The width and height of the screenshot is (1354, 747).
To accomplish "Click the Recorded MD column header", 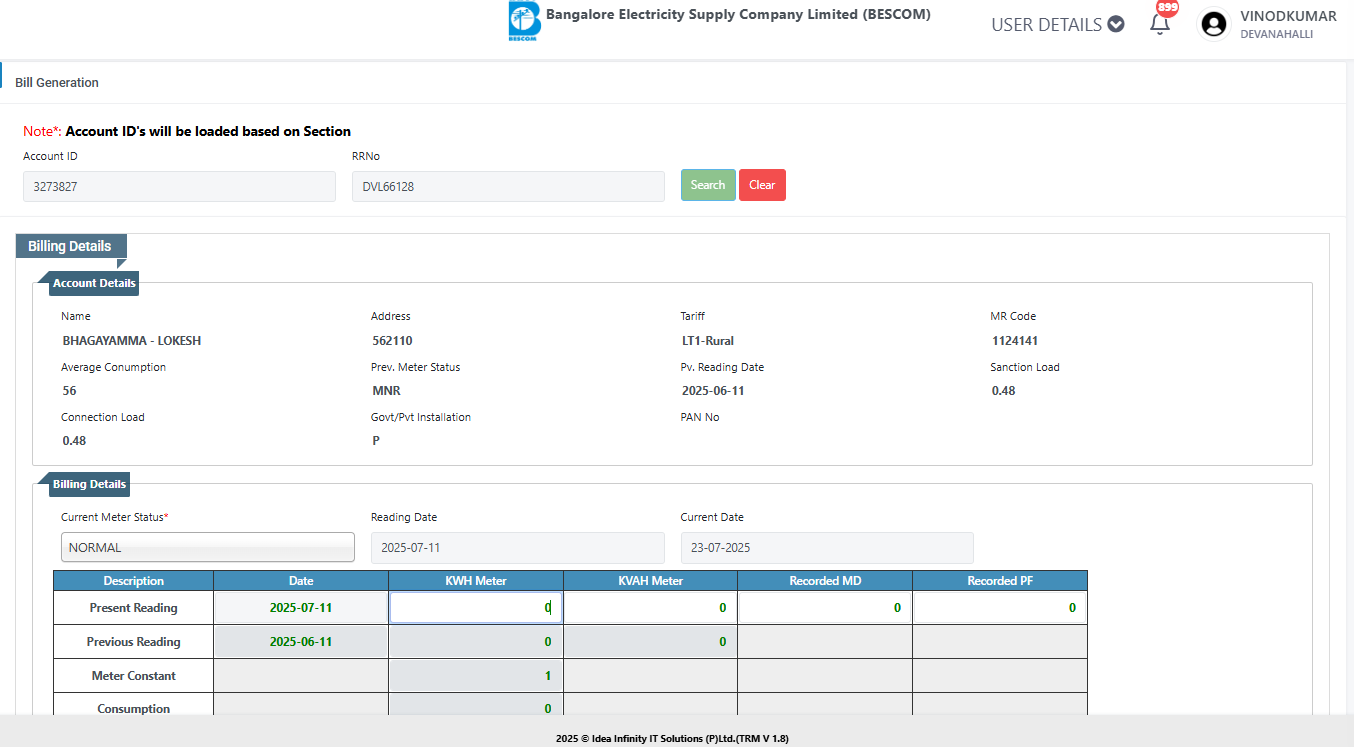I will 825,581.
